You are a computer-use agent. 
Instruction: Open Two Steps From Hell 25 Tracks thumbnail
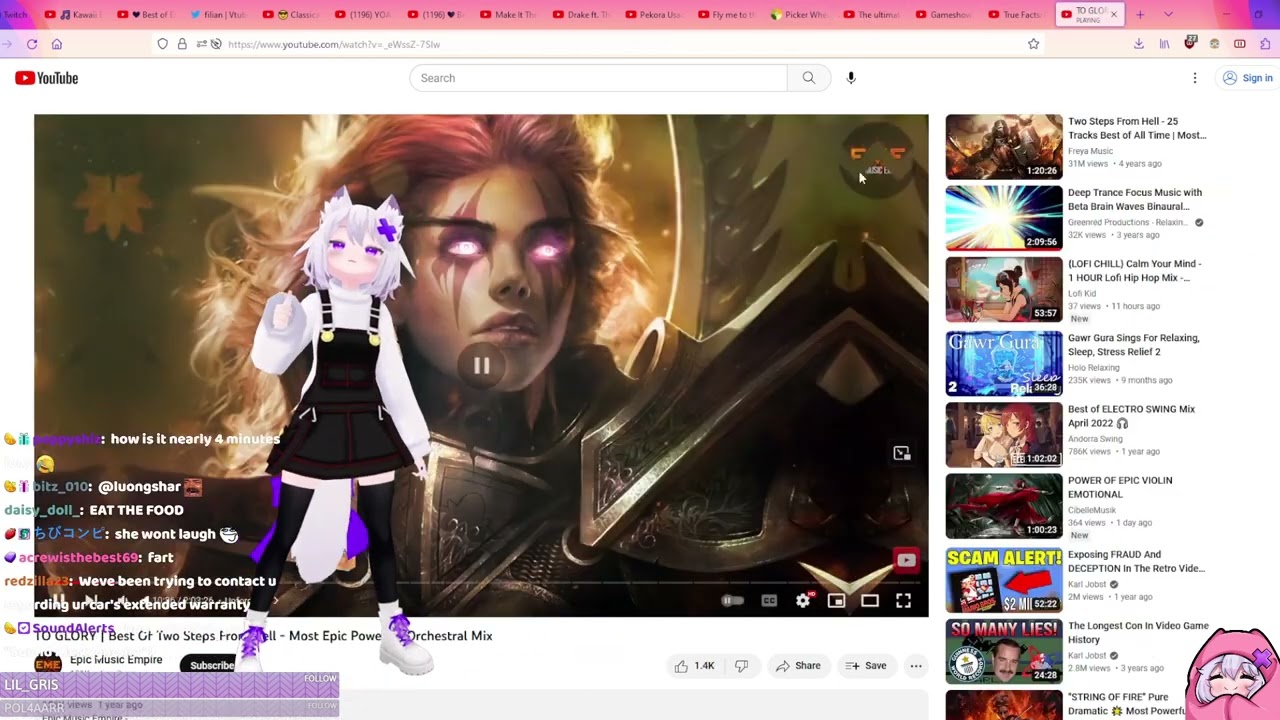pyautogui.click(x=1004, y=147)
